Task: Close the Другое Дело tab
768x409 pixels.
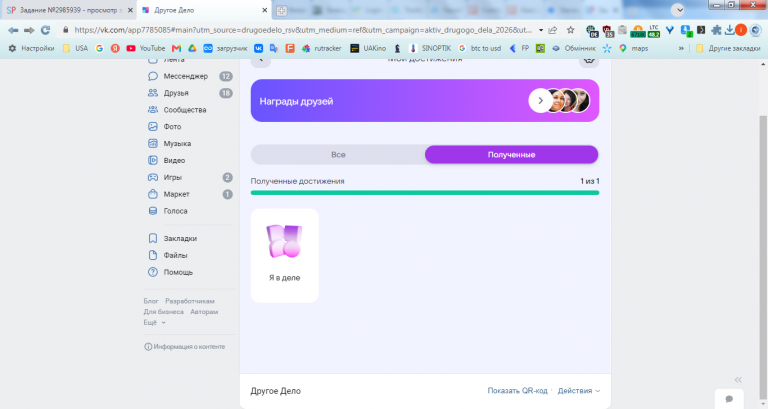Action: (264, 10)
